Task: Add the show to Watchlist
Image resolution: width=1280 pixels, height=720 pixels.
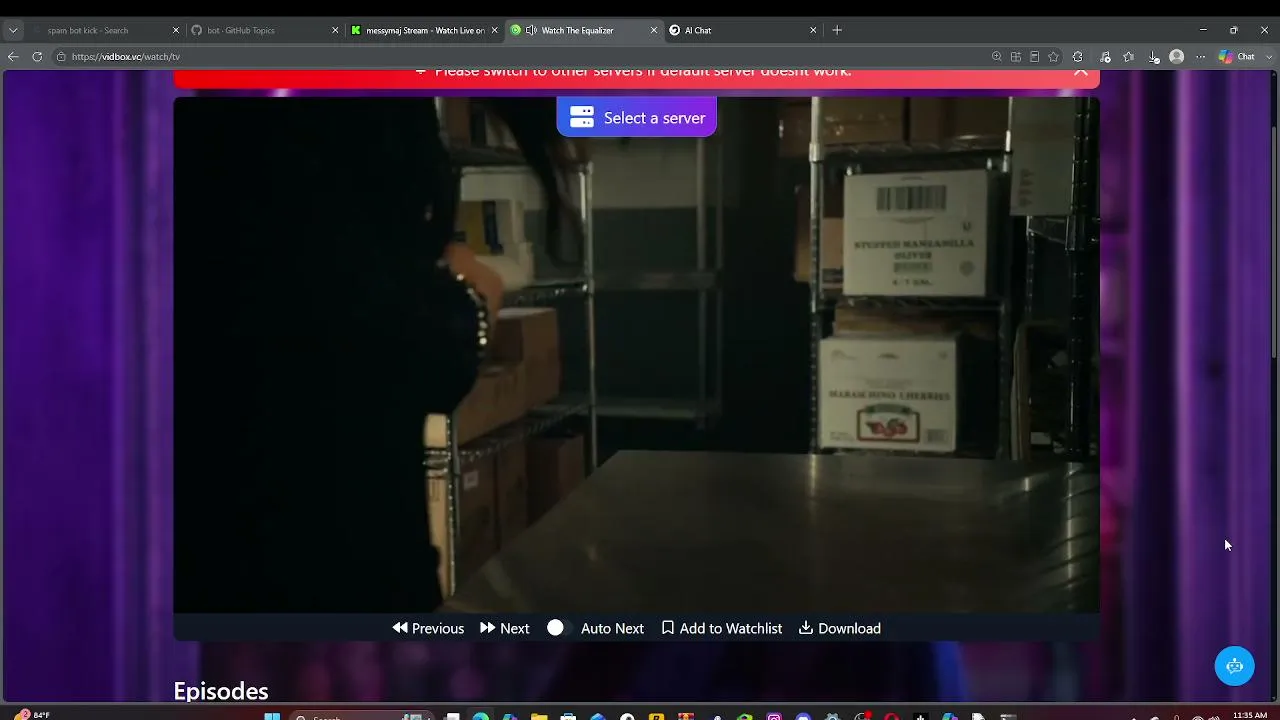Action: point(722,628)
